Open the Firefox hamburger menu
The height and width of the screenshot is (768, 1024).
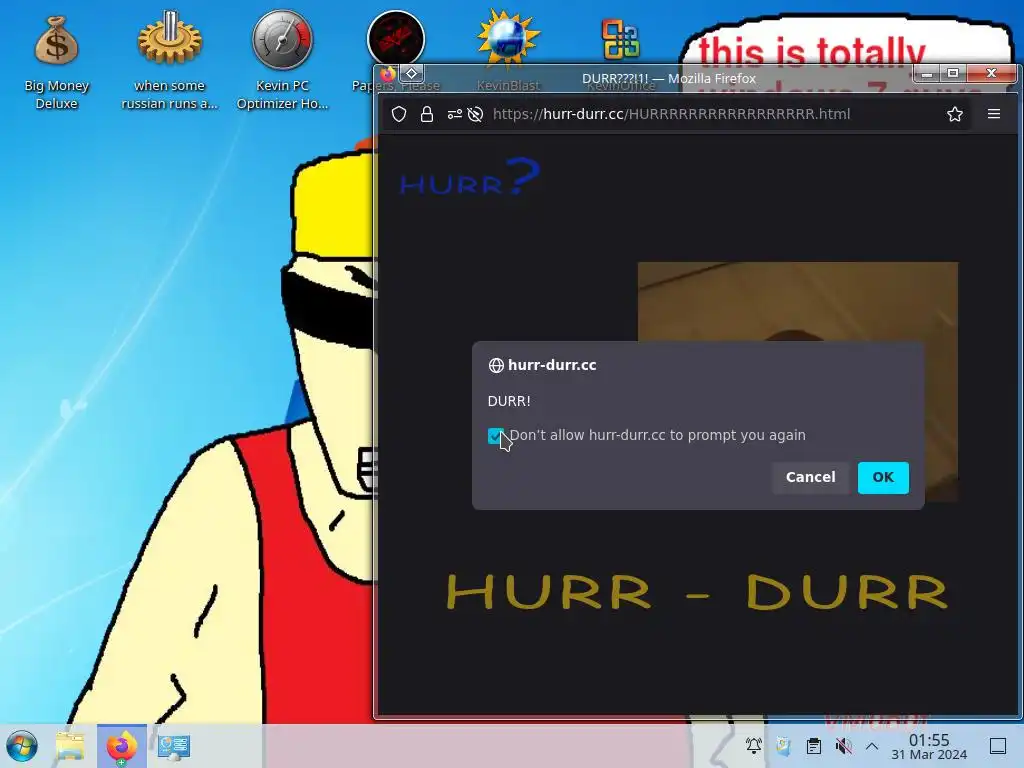[994, 114]
